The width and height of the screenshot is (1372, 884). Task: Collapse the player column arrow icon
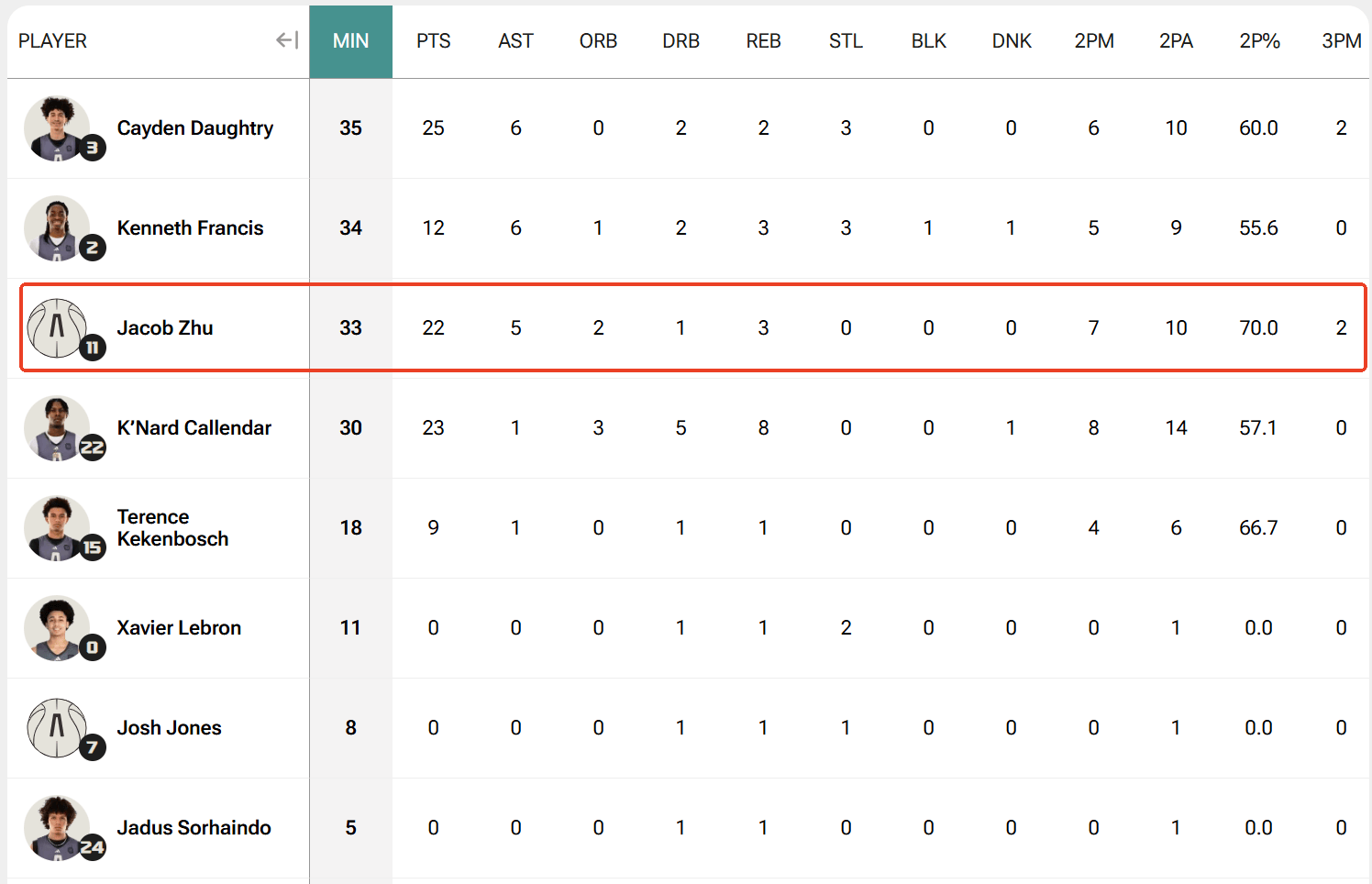click(287, 40)
